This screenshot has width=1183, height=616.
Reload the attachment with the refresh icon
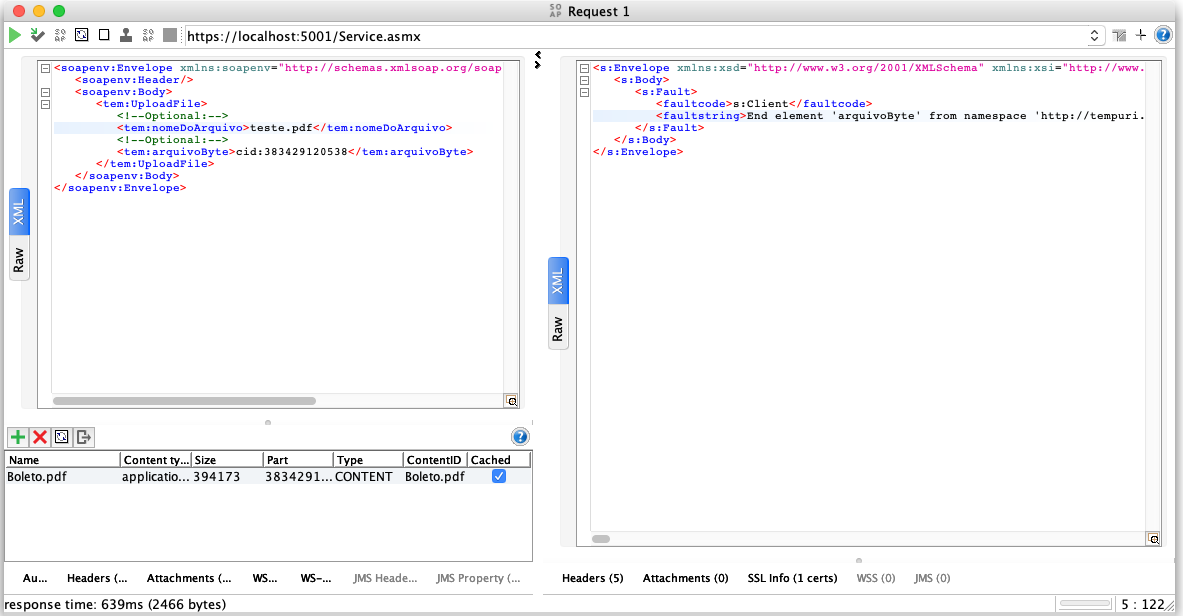pyautogui.click(x=62, y=436)
